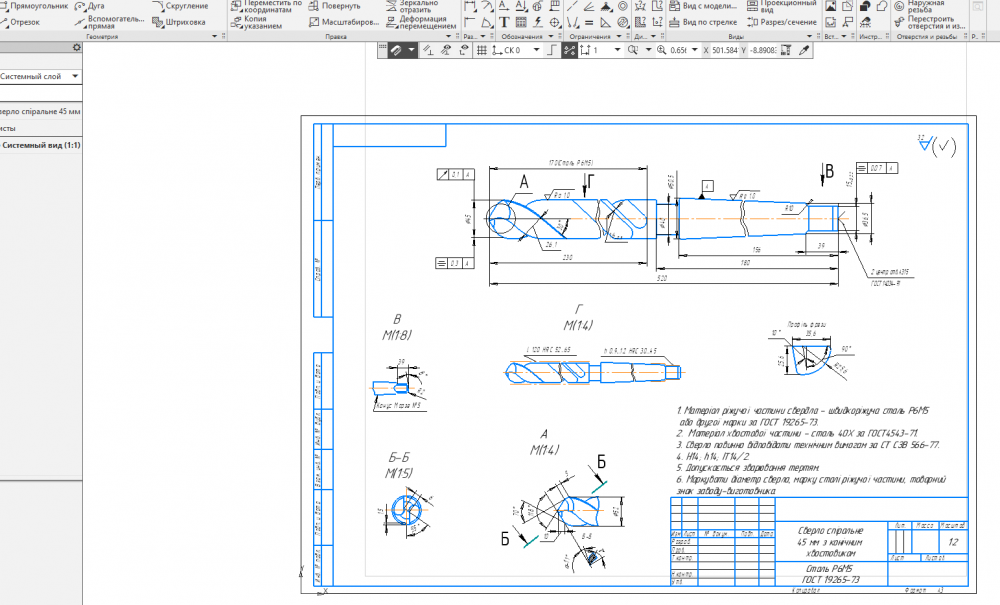Open the Системный слой layer dropdown
This screenshot has height=605, width=1000.
[40, 76]
